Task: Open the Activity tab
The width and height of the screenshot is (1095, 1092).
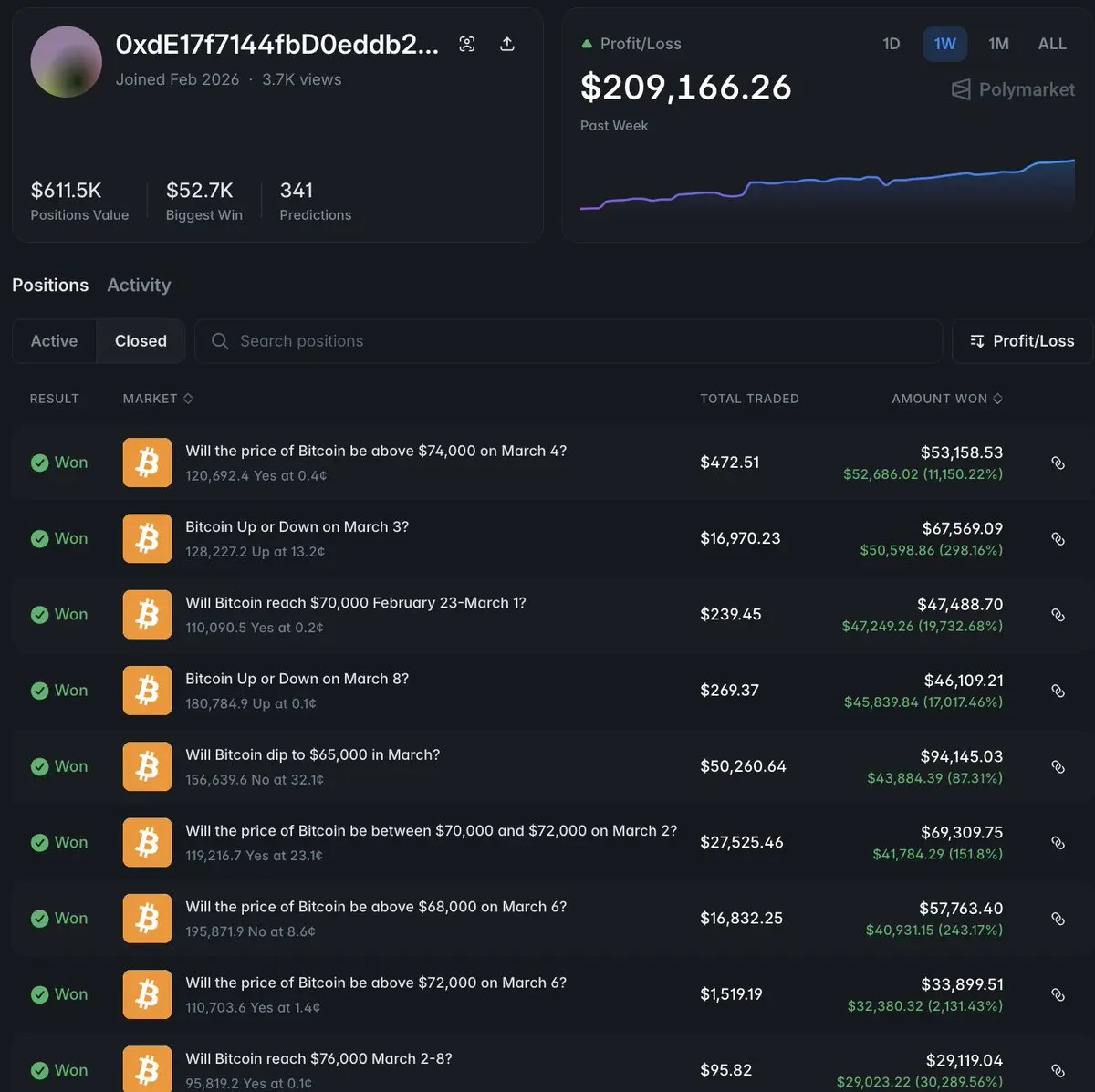Action: pos(139,285)
